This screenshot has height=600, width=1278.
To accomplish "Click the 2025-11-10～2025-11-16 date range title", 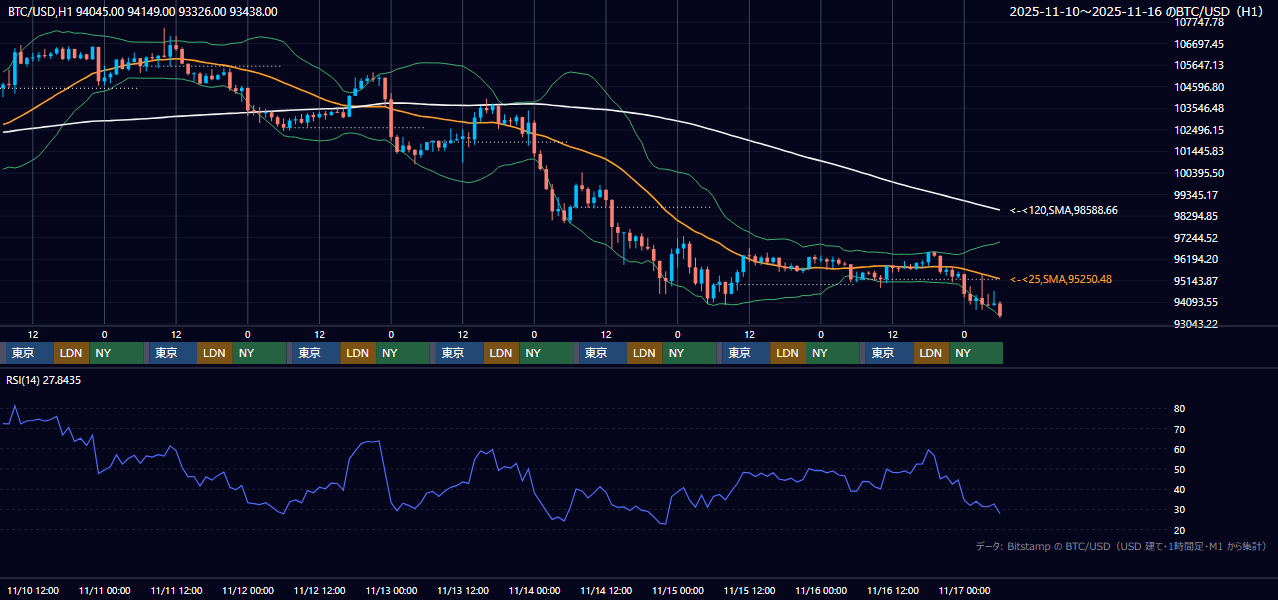I will (1137, 11).
